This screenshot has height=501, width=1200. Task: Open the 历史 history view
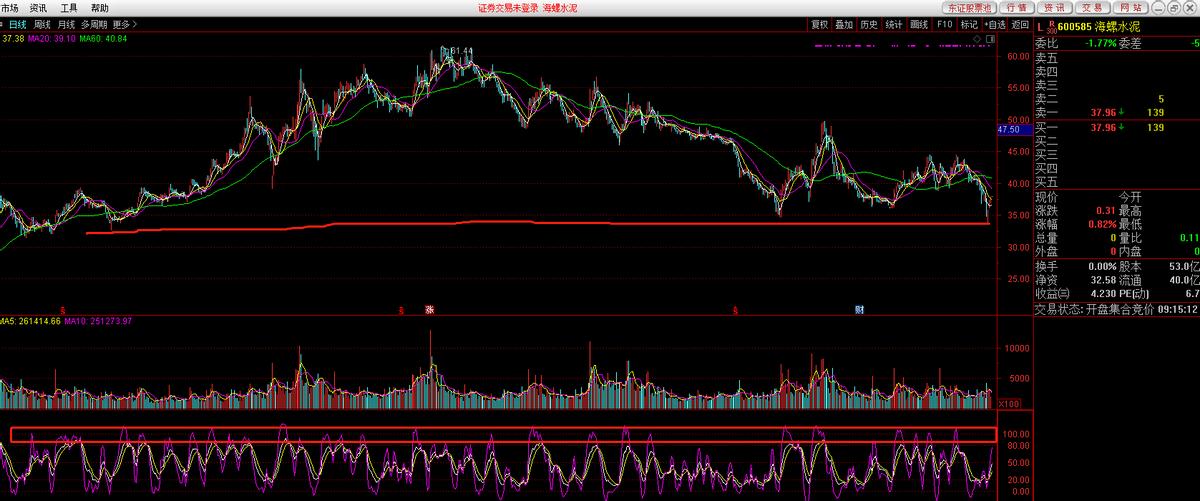click(x=870, y=24)
